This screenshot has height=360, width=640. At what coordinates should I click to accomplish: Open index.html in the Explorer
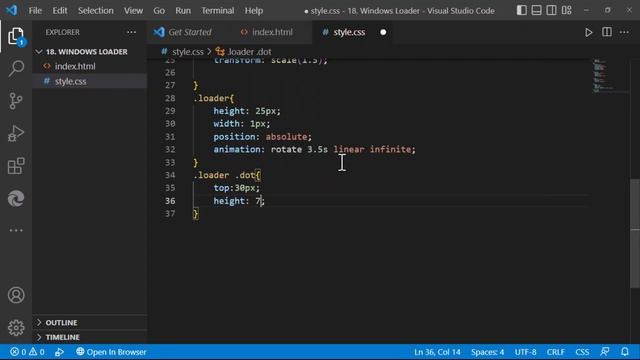75,66
